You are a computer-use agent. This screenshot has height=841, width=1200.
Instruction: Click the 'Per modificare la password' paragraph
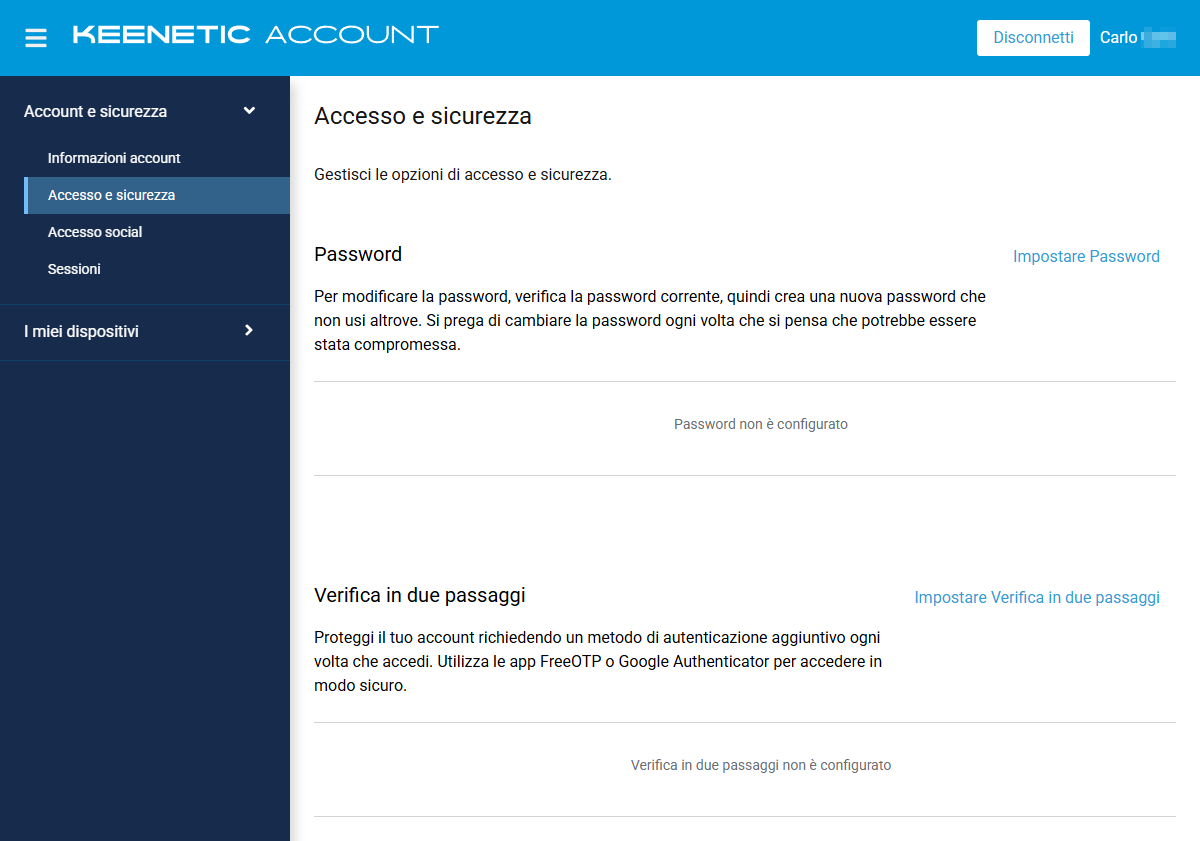[x=650, y=321]
